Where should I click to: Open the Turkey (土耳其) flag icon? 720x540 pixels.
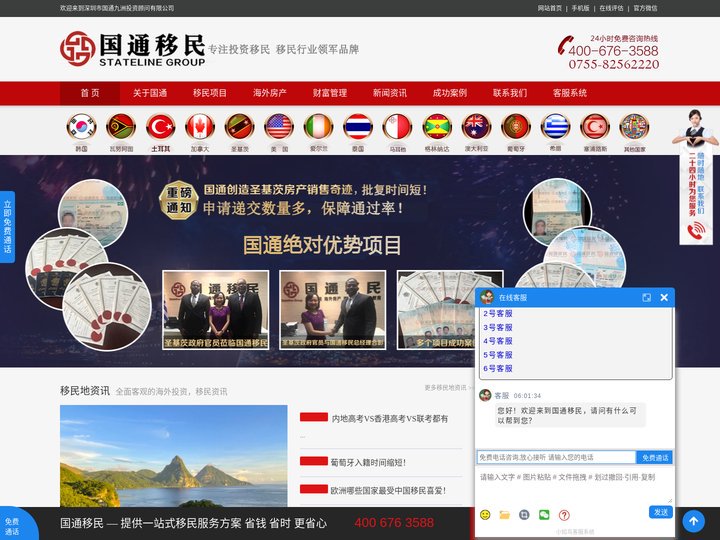coord(160,127)
